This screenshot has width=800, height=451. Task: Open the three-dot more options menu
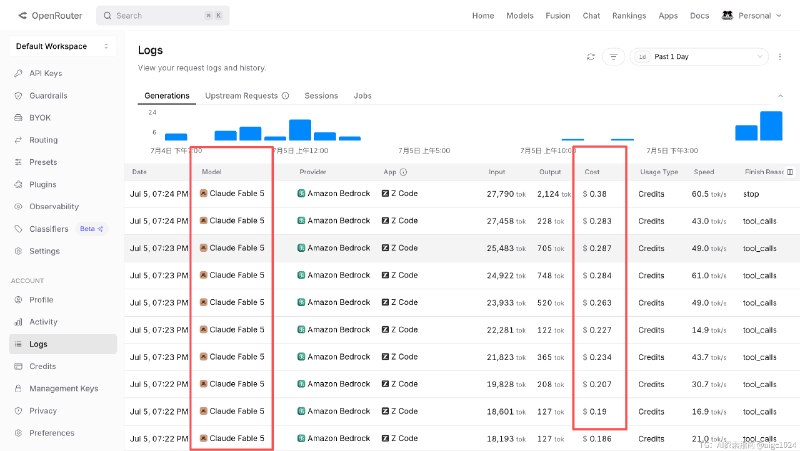[x=780, y=57]
